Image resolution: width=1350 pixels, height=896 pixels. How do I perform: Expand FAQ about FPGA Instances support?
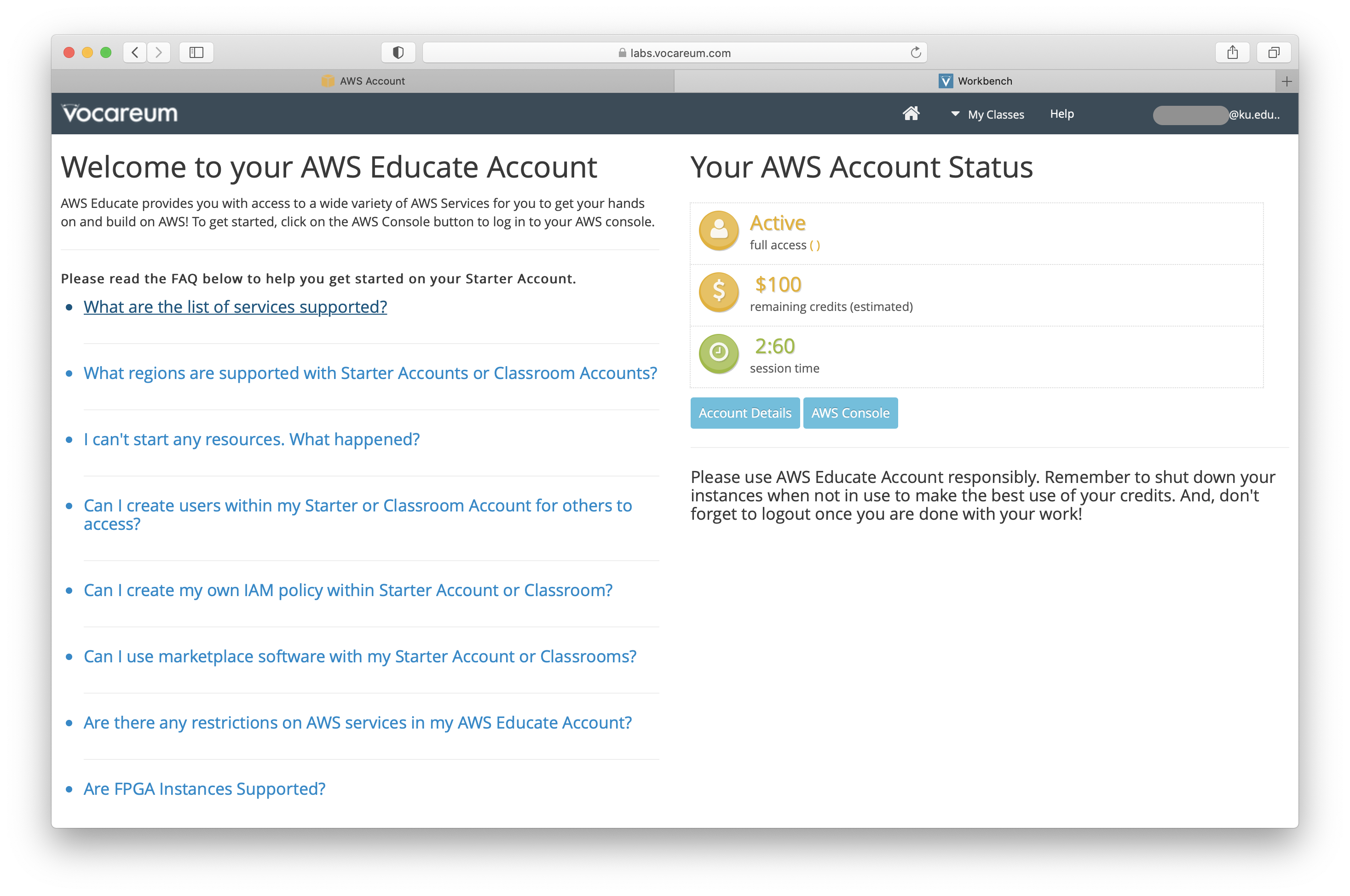(204, 788)
